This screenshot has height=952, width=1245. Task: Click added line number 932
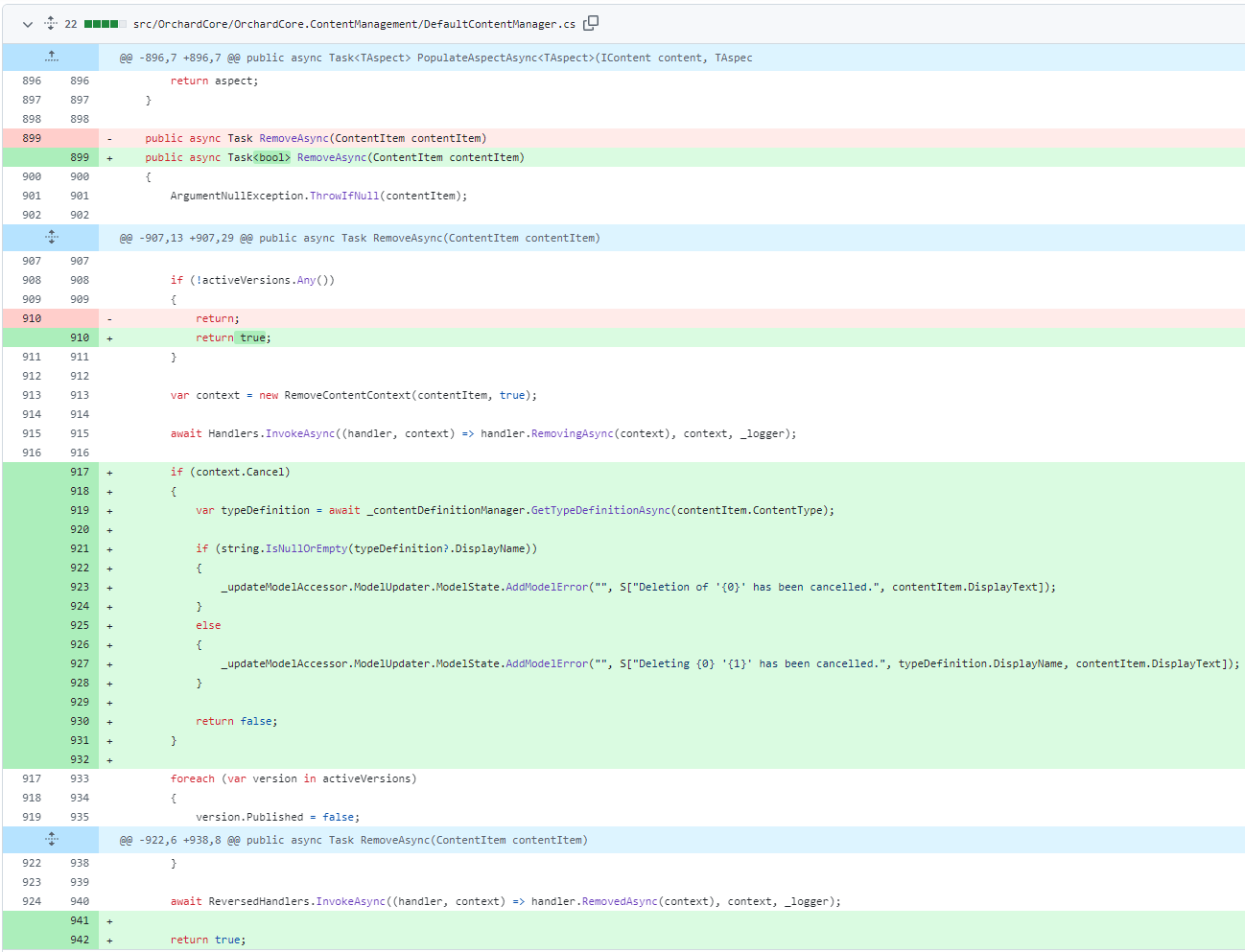pos(80,759)
